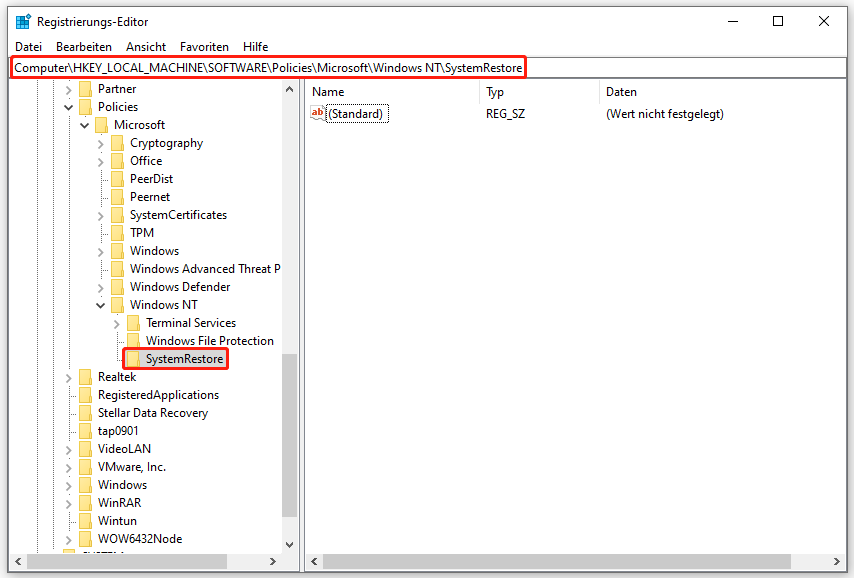The height and width of the screenshot is (578, 854).
Task: Click the Office folder icon
Action: pos(117,161)
